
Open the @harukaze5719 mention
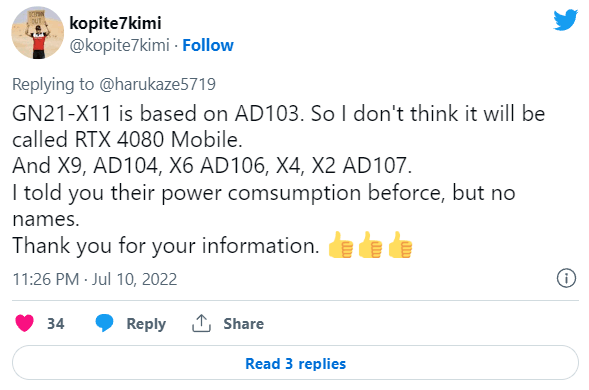point(157,84)
